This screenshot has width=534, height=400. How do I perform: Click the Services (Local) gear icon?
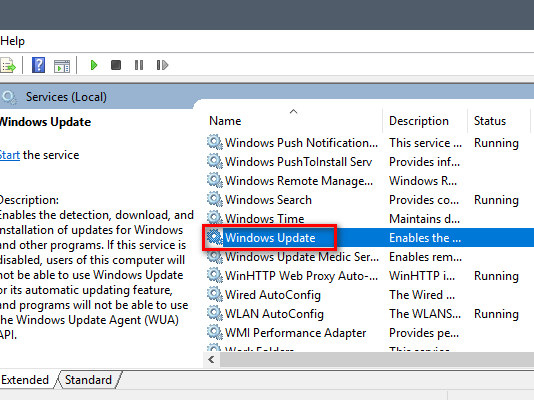click(x=9, y=97)
